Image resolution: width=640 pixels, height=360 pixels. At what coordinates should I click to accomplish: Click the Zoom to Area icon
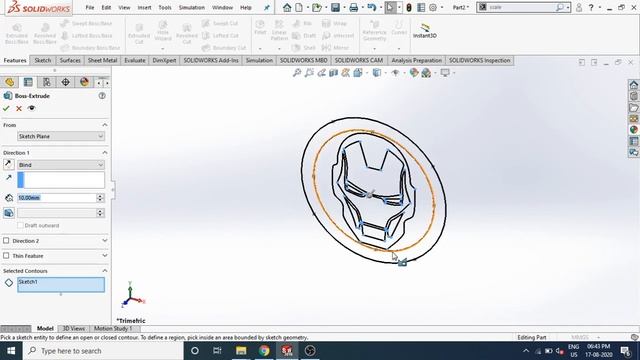click(x=309, y=73)
